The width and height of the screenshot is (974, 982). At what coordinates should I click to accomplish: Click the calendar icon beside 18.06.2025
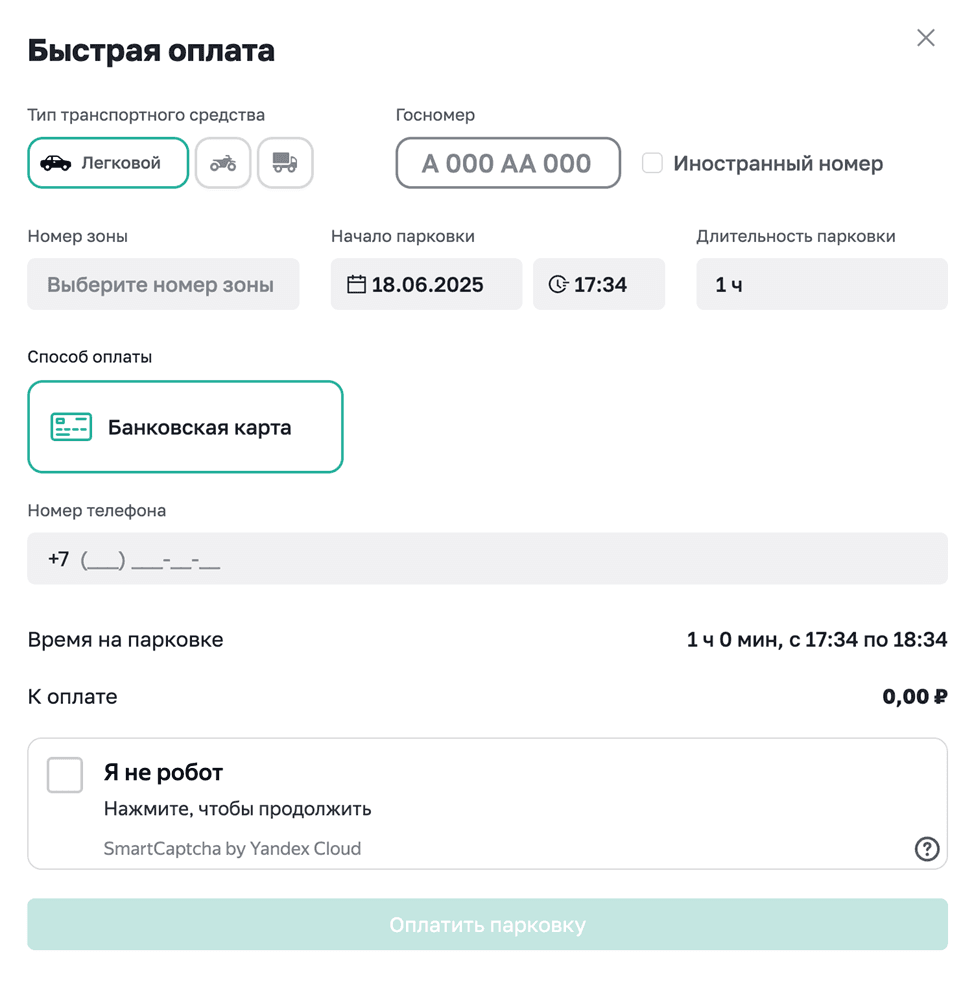click(x=356, y=284)
